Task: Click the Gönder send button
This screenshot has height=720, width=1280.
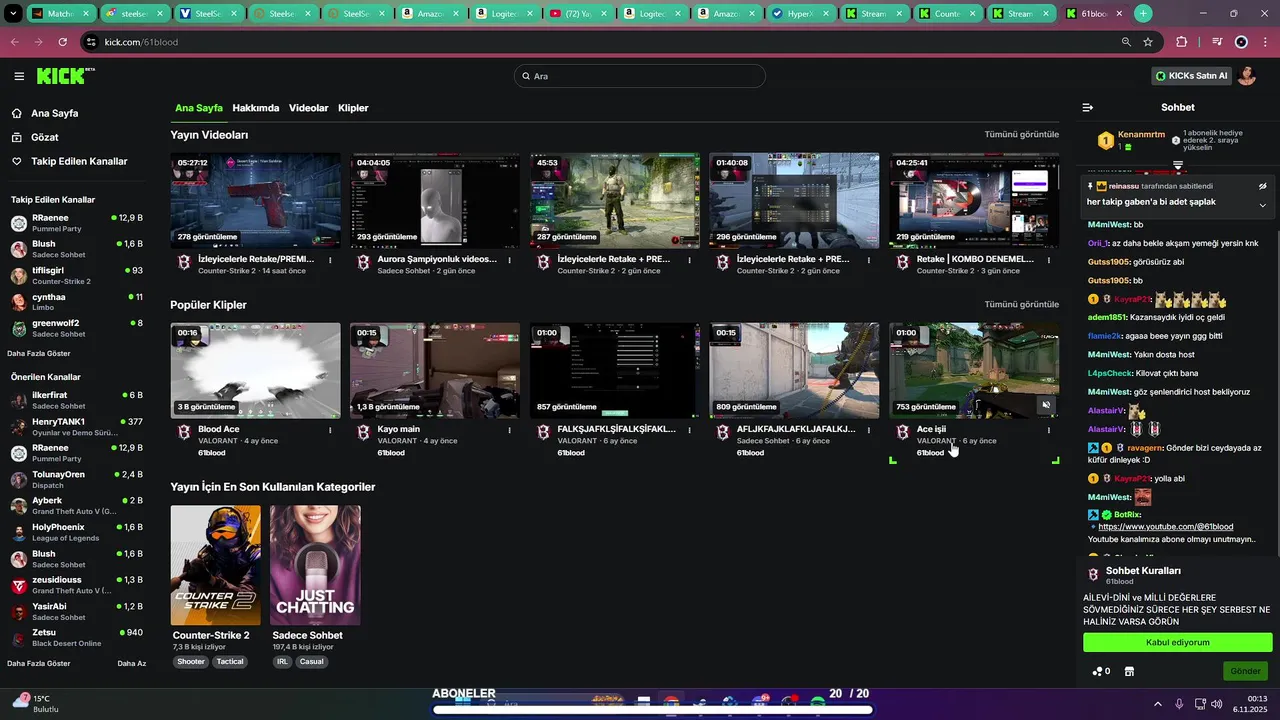Action: coord(1245,671)
